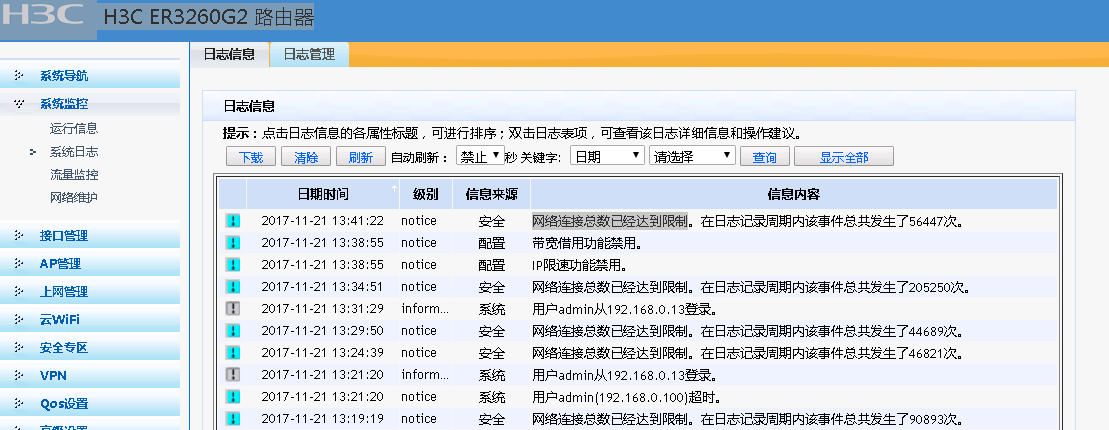Click the arrow icon beside 安全专区

point(19,347)
